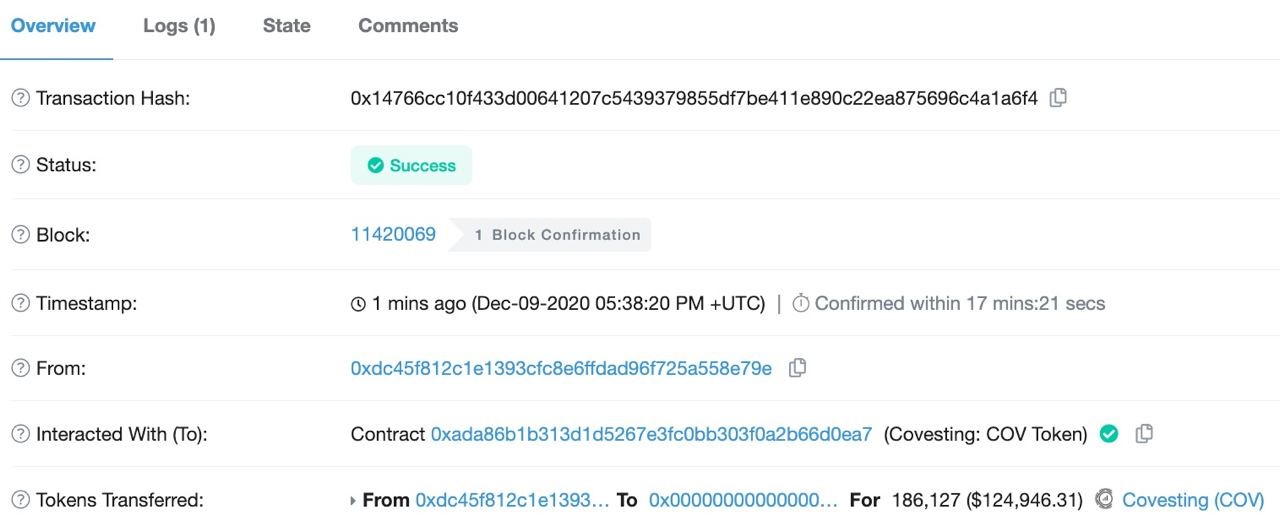Expand the token transfer arrow before From
The height and width of the screenshot is (532, 1280).
pos(354,500)
